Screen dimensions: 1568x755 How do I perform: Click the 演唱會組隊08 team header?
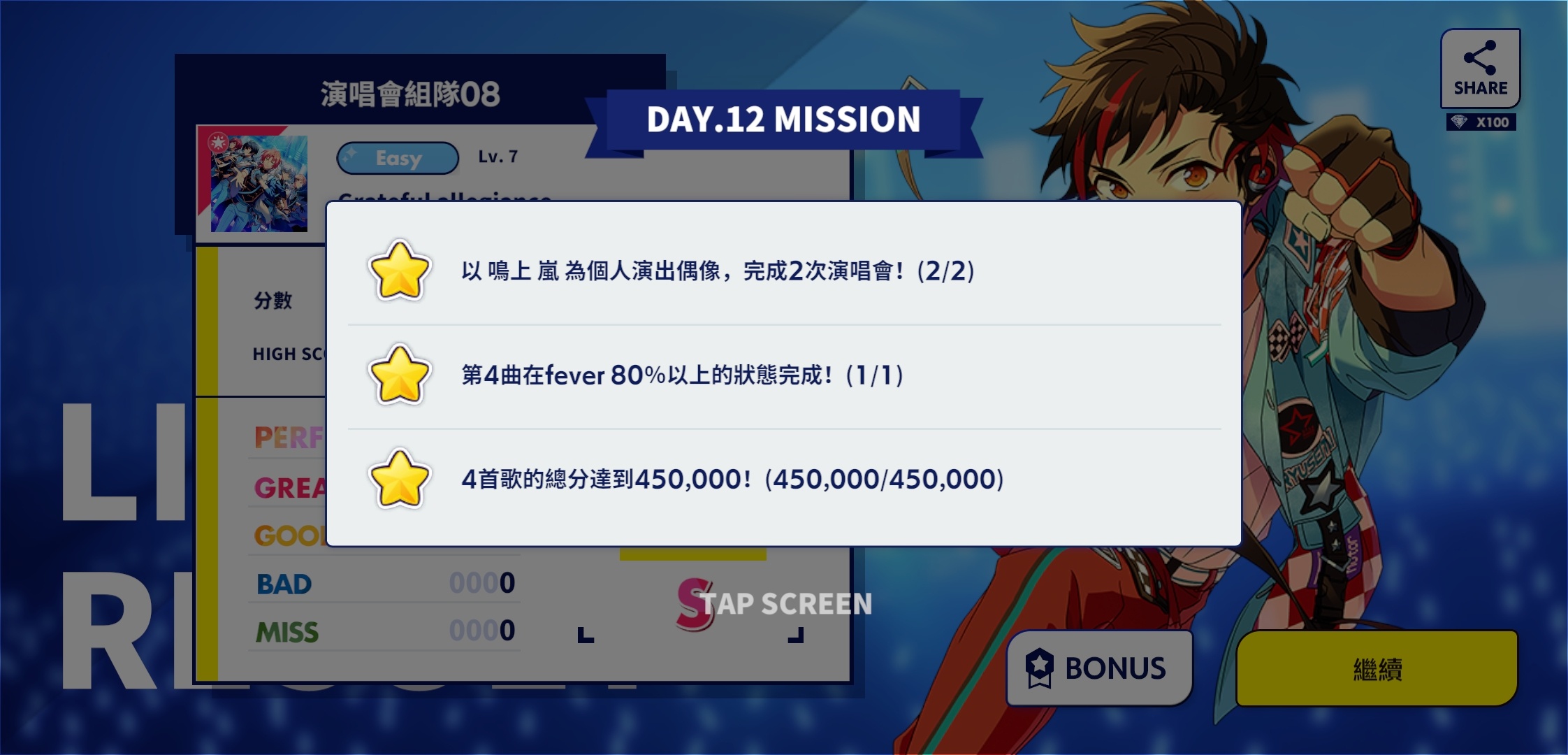[x=410, y=94]
